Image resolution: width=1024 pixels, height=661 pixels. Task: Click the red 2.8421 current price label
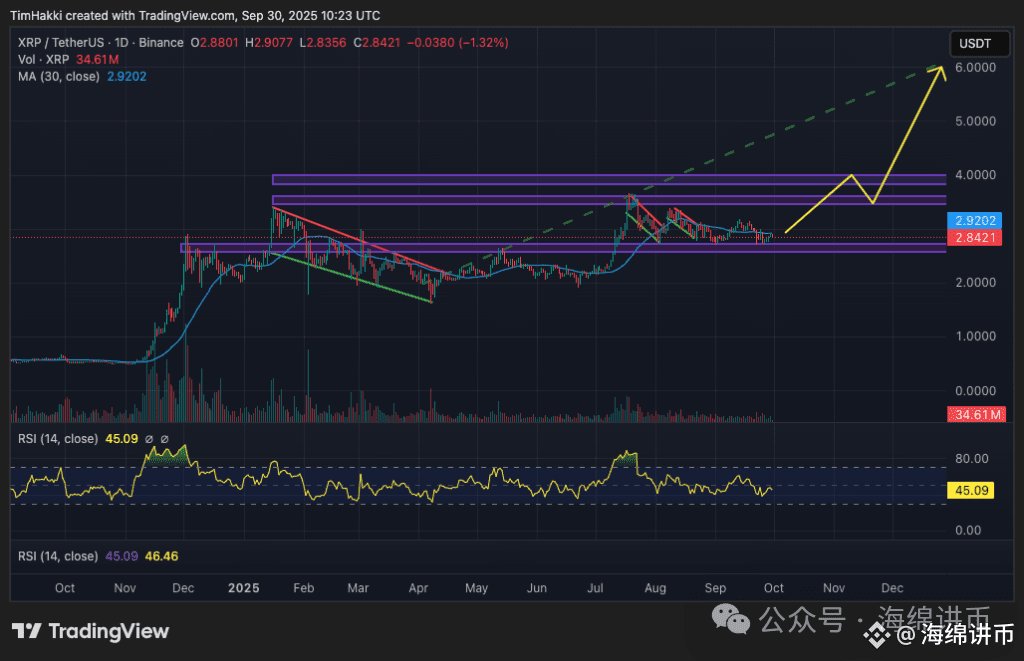(974, 238)
